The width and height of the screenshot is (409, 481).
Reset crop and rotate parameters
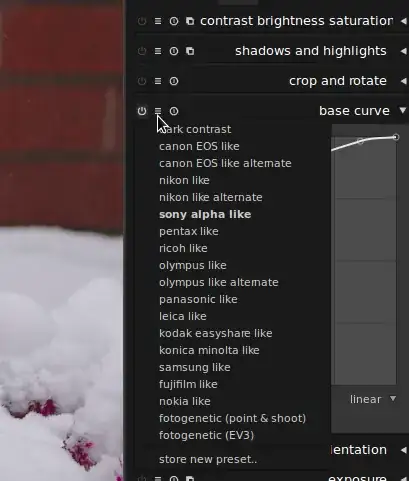click(174, 81)
